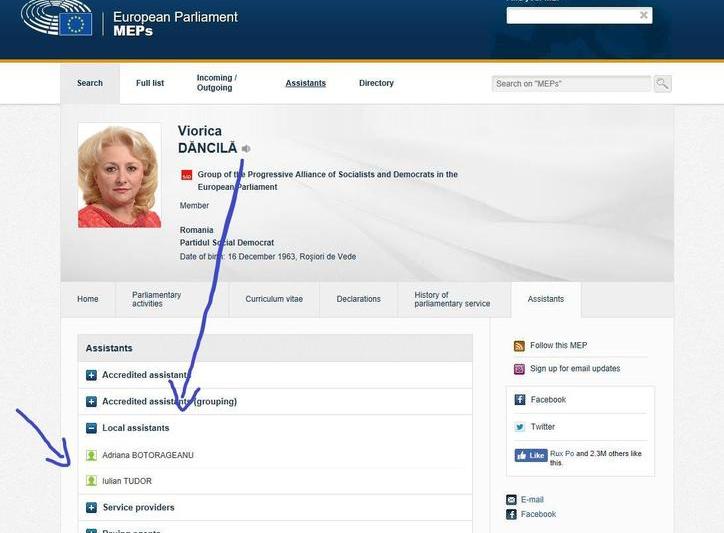724x533 pixels.
Task: Click the magnifier search button
Action: 662,84
